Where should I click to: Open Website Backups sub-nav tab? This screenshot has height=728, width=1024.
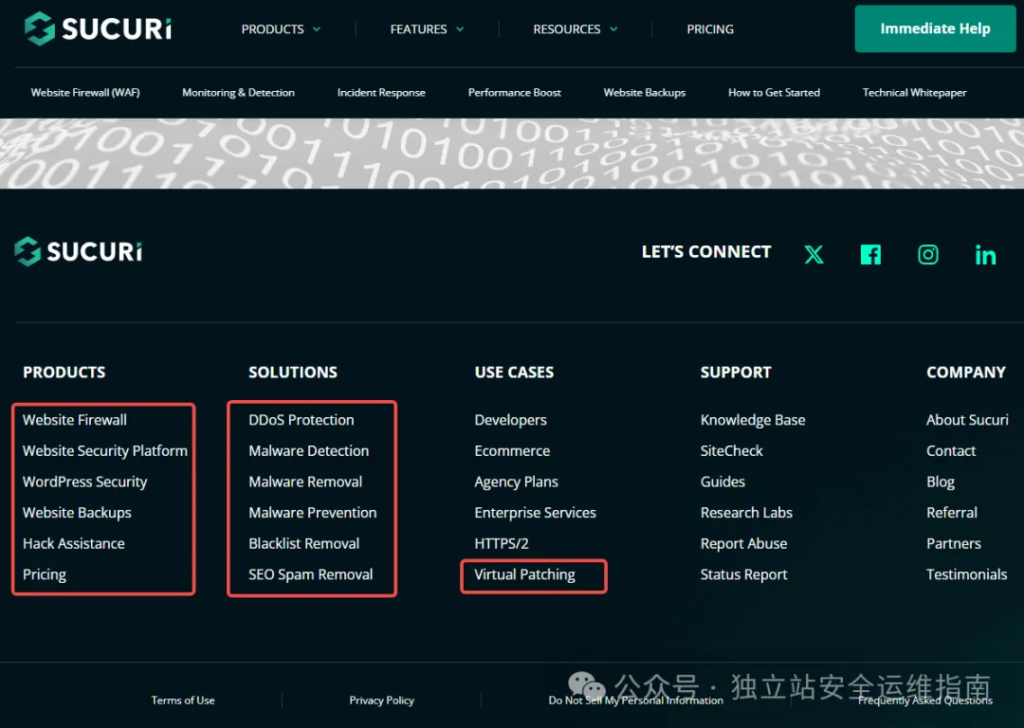pyautogui.click(x=645, y=93)
